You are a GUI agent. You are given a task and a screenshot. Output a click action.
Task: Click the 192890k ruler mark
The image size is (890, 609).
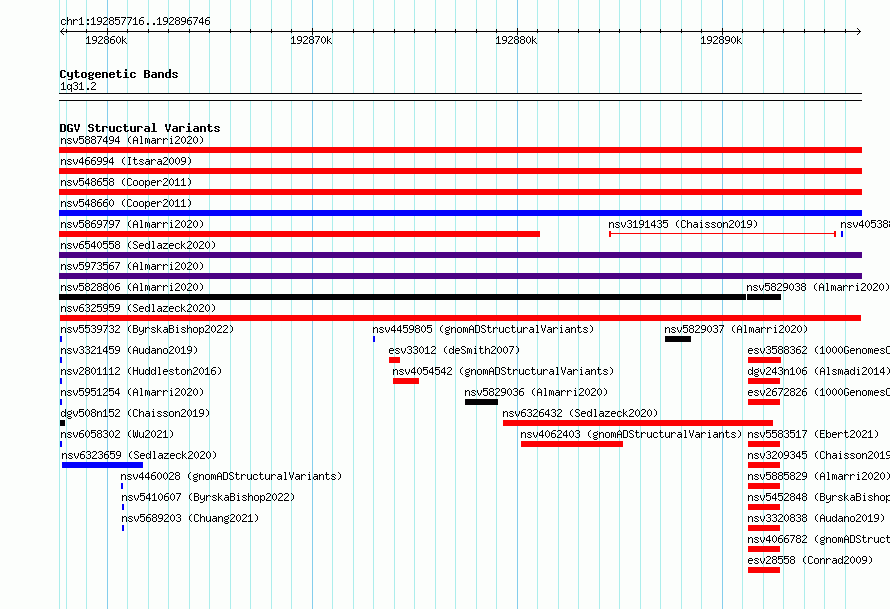(721, 40)
